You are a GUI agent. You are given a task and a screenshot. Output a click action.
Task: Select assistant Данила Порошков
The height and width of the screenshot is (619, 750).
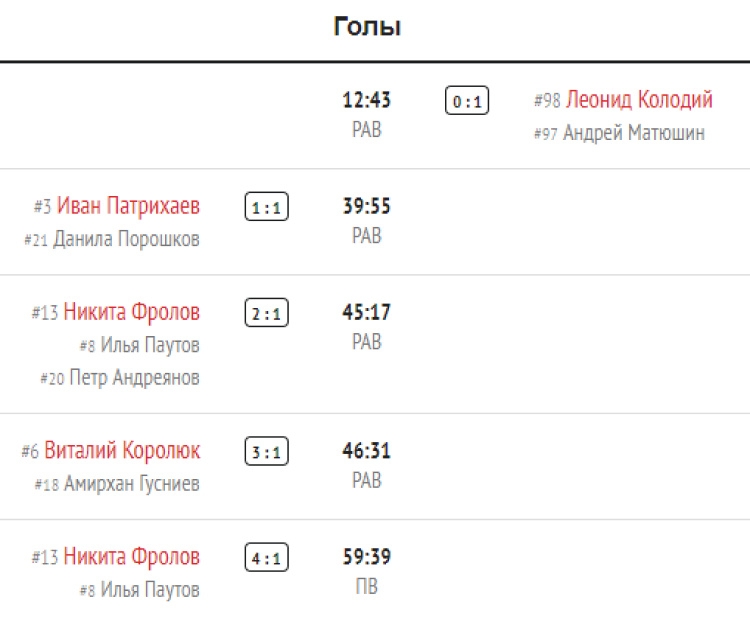click(x=126, y=239)
